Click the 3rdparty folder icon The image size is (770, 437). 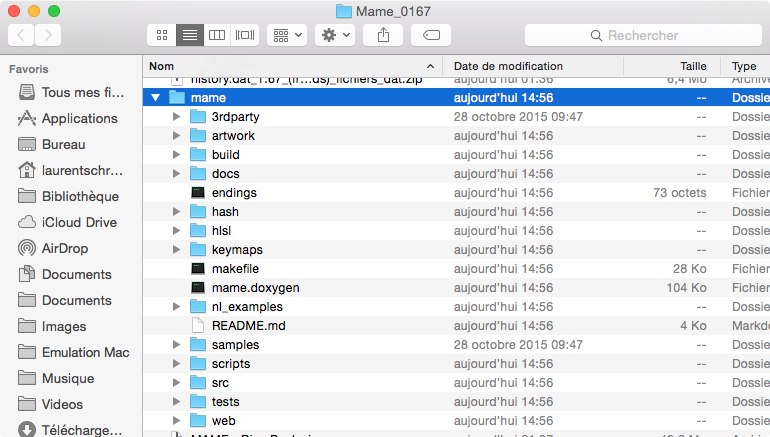click(x=198, y=116)
